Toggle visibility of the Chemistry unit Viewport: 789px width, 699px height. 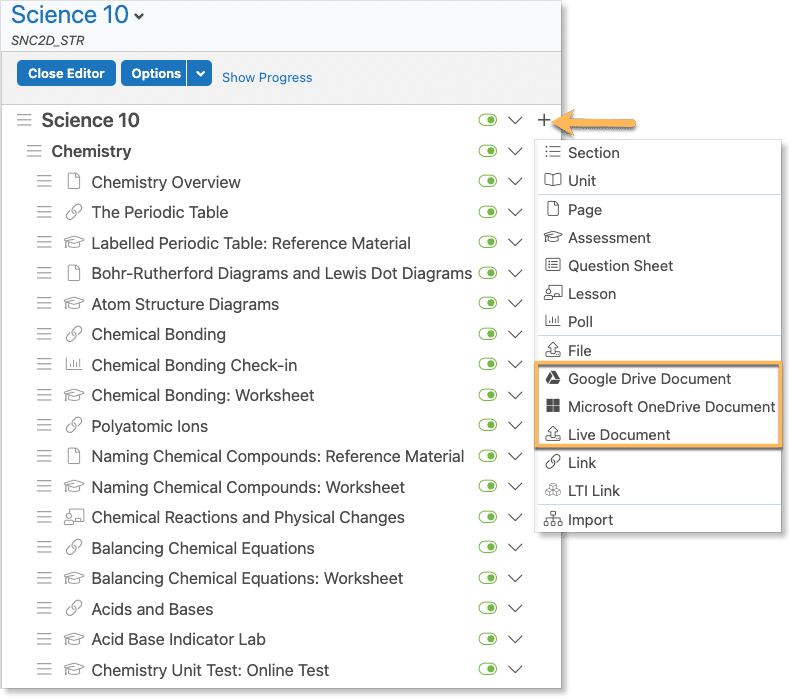coord(488,152)
